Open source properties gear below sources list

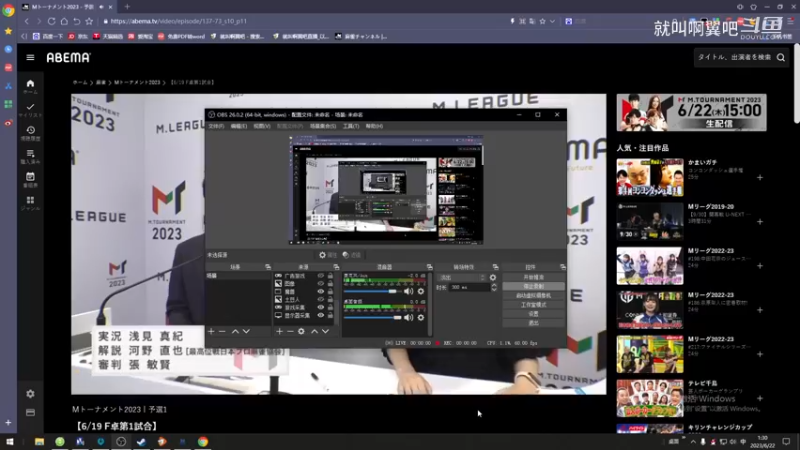pos(301,332)
